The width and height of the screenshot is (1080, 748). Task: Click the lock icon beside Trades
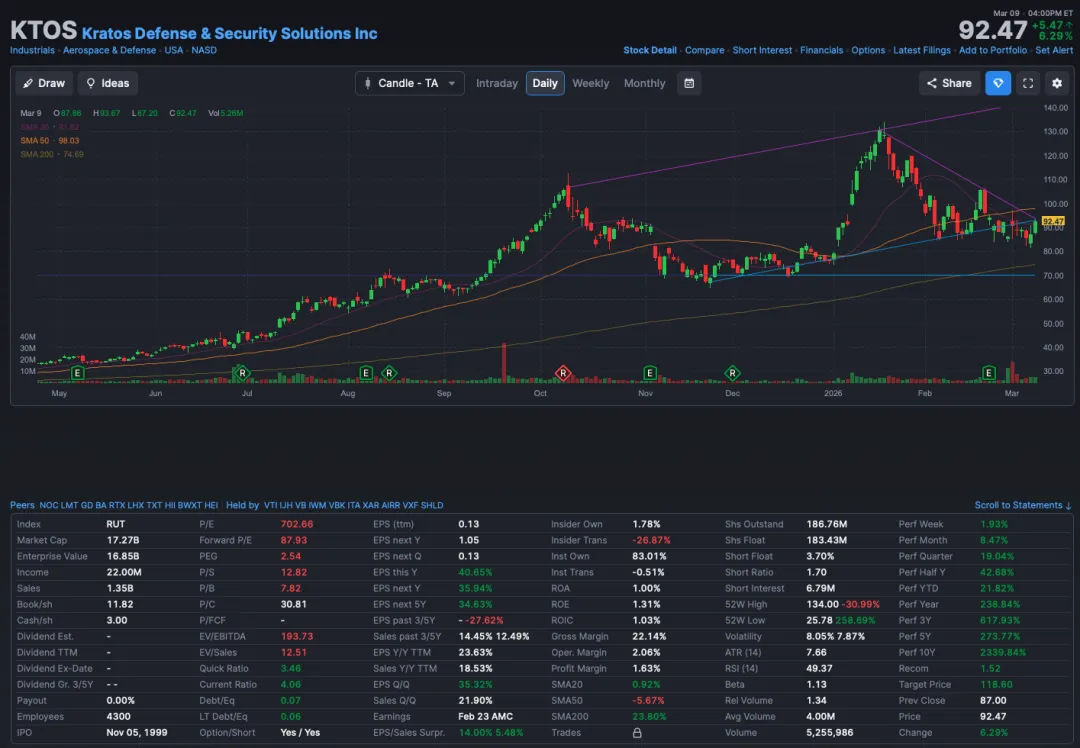[637, 733]
